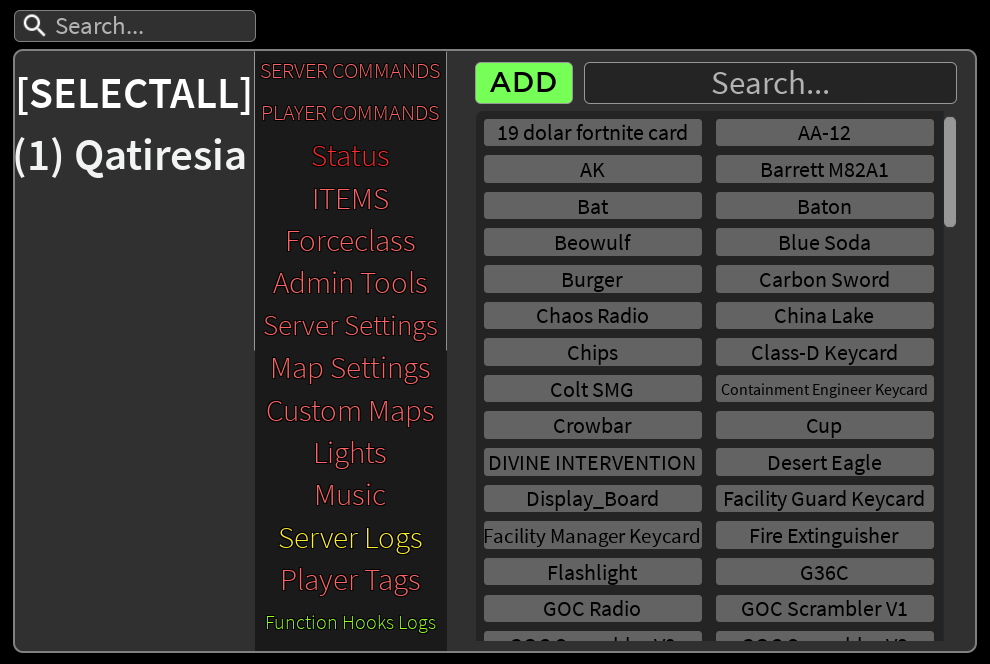Click the magnifying glass search icon

click(34, 26)
